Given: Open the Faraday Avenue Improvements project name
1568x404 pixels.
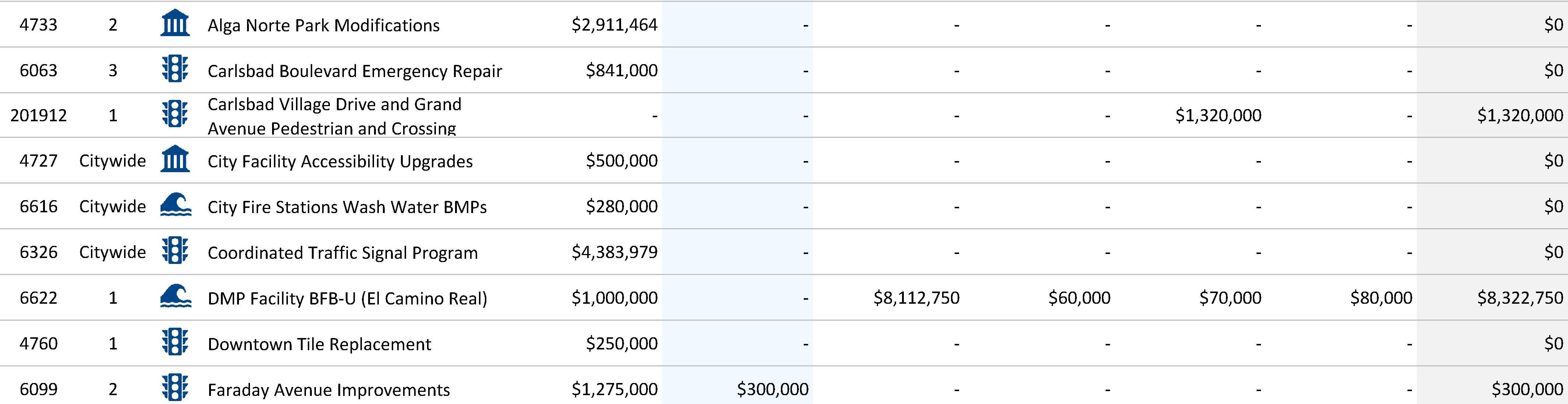Looking at the screenshot, I should click(329, 389).
